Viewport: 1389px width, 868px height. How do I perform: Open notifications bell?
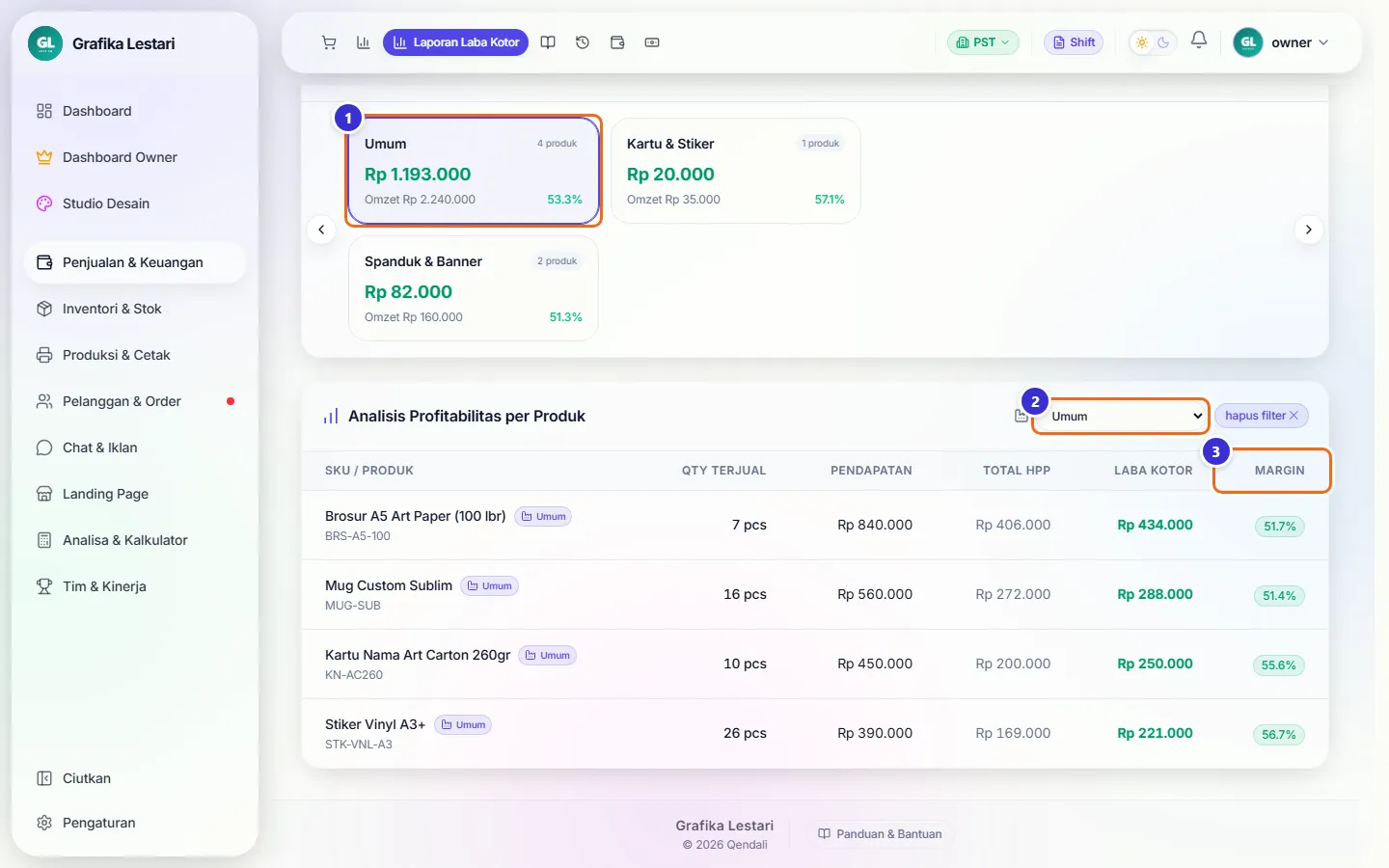1199,41
